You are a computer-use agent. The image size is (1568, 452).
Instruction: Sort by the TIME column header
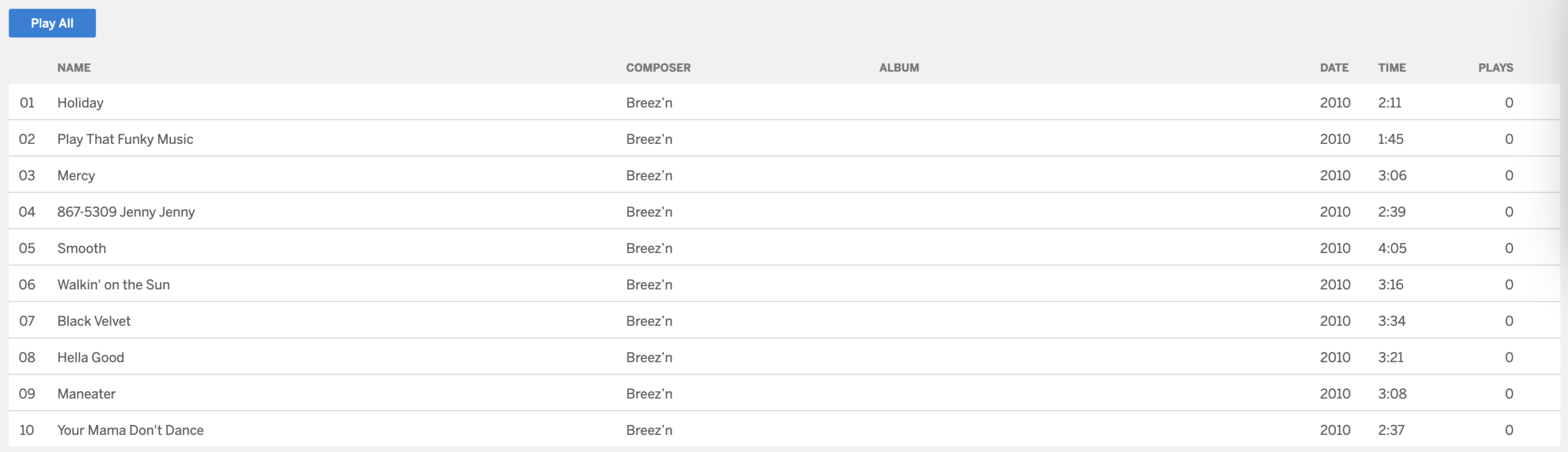[x=1392, y=67]
